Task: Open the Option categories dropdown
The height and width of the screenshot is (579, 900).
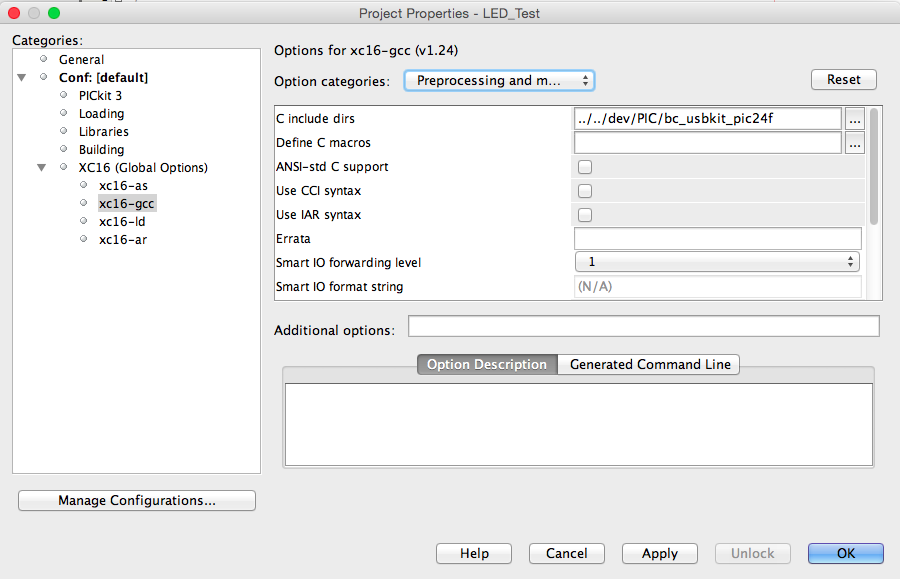Action: point(499,81)
